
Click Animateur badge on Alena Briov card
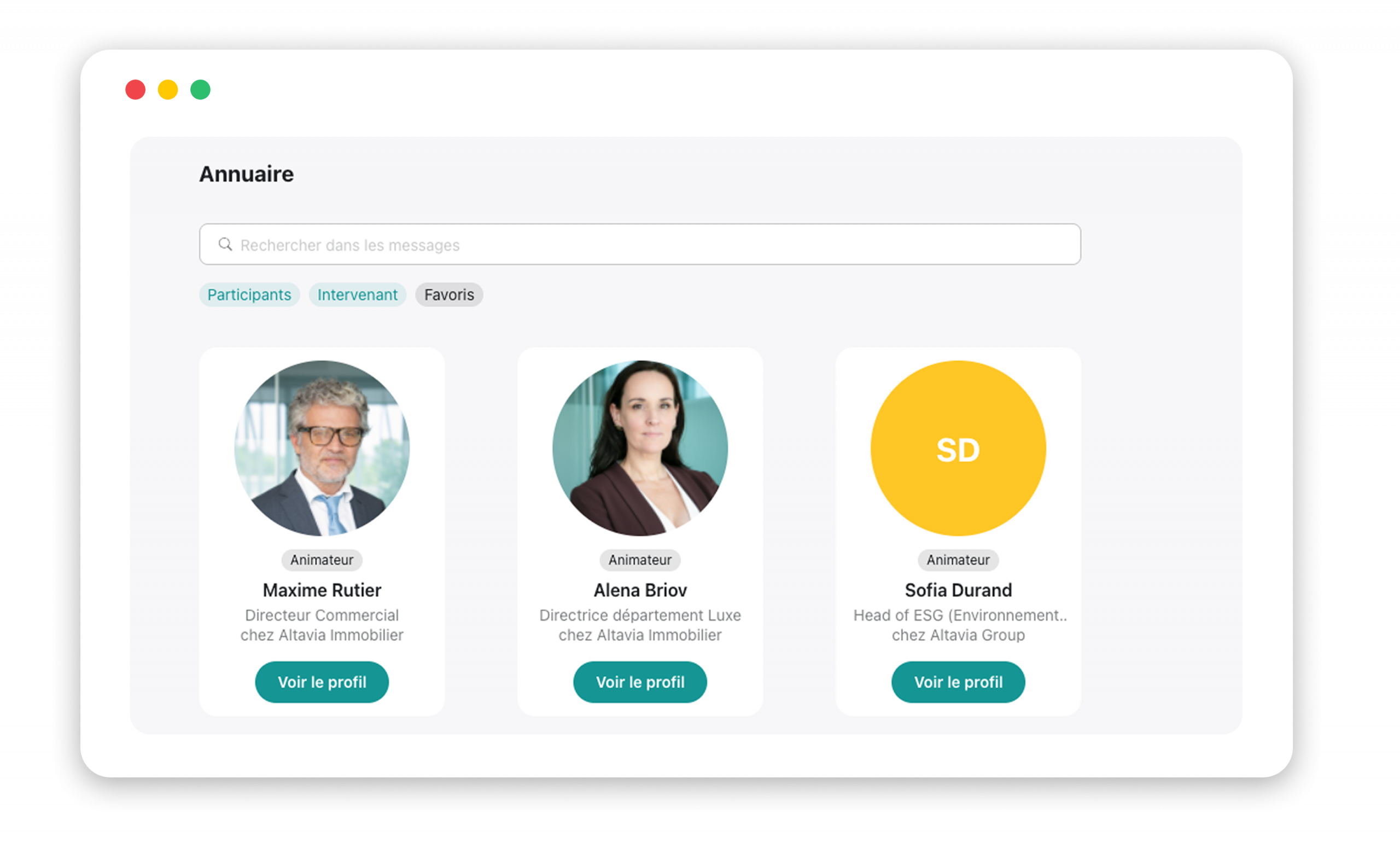[x=640, y=560]
